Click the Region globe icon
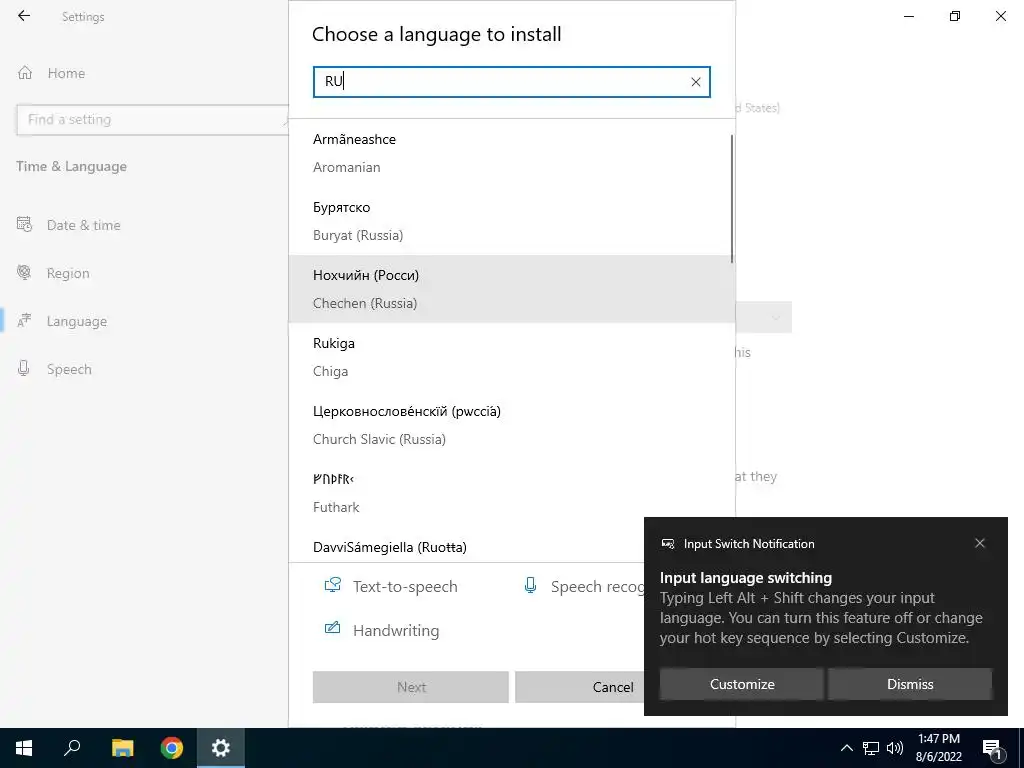The image size is (1024, 768). click(x=24, y=272)
